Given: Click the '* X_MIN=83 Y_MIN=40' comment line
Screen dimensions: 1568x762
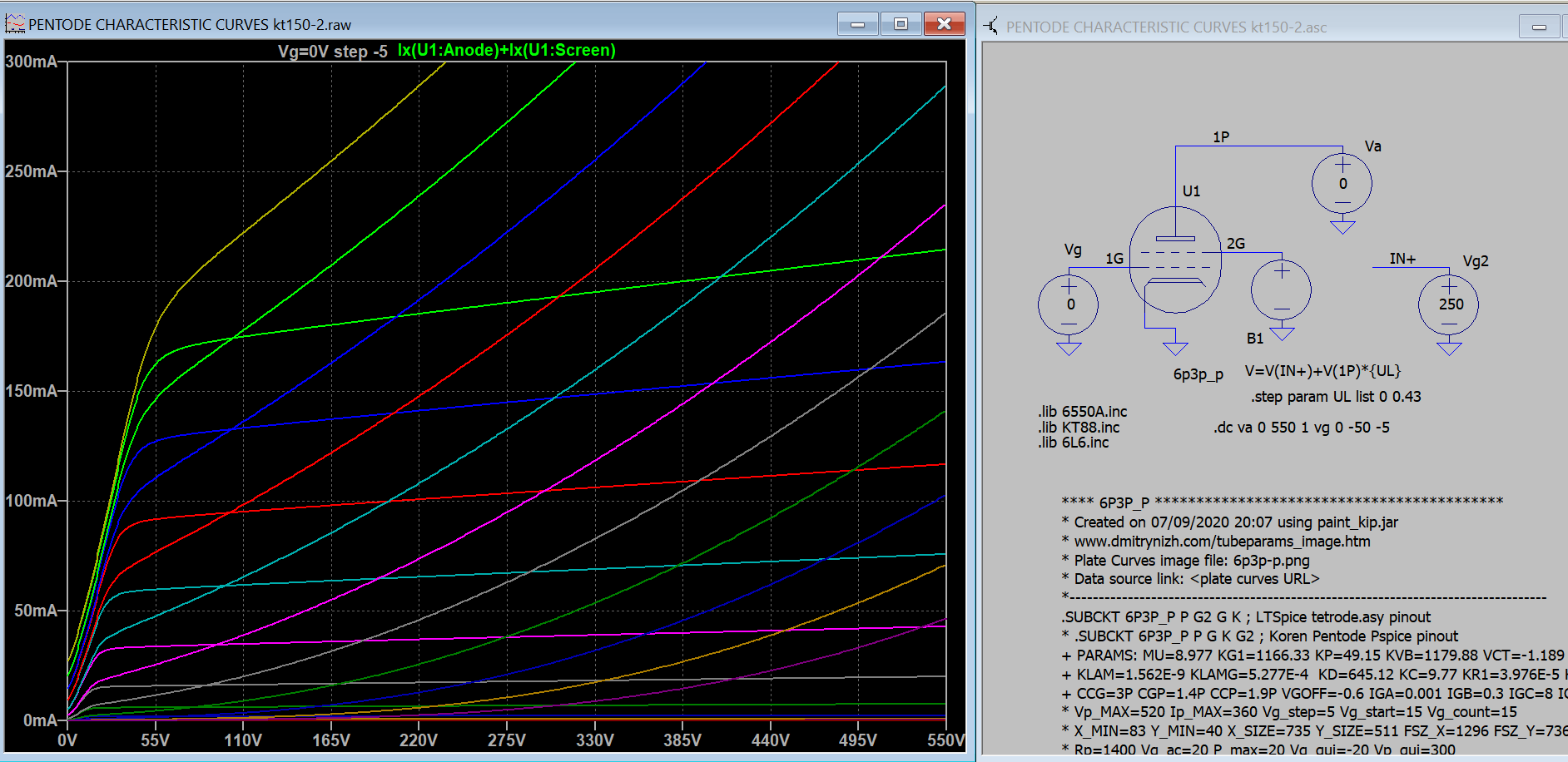Looking at the screenshot, I should [1313, 731].
